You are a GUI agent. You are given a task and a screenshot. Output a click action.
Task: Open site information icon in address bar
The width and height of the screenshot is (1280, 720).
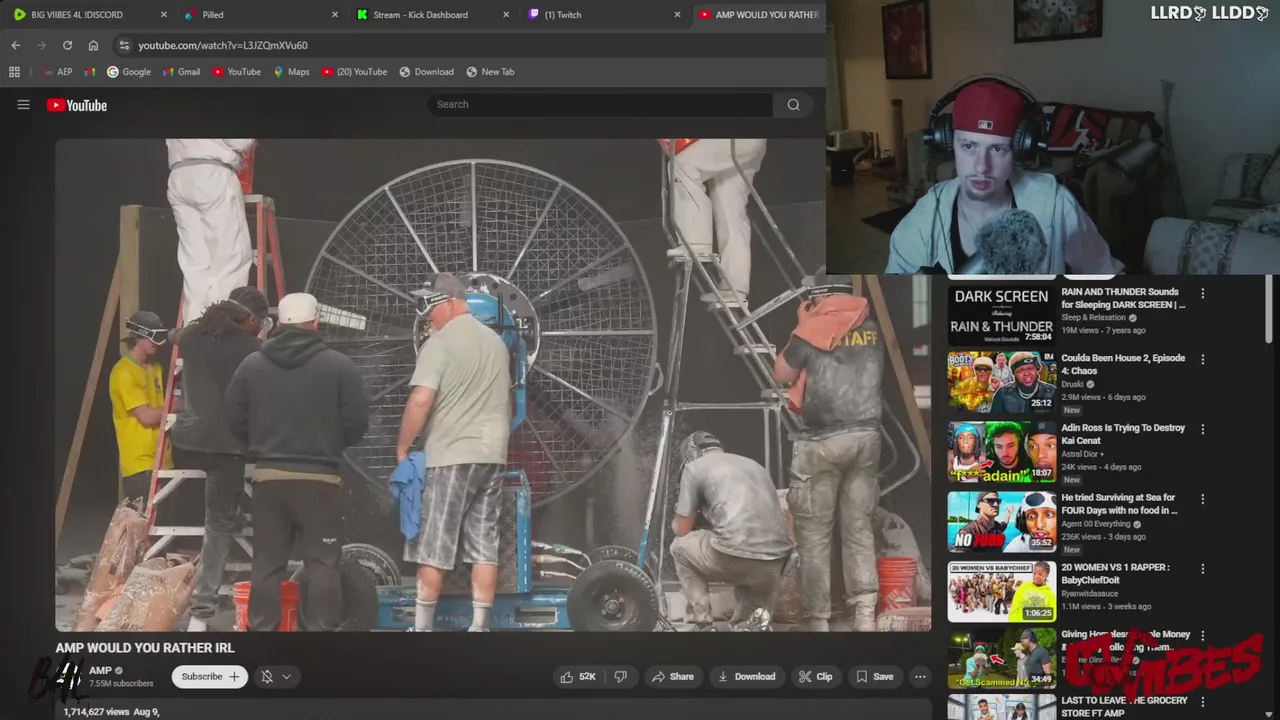pyautogui.click(x=123, y=45)
